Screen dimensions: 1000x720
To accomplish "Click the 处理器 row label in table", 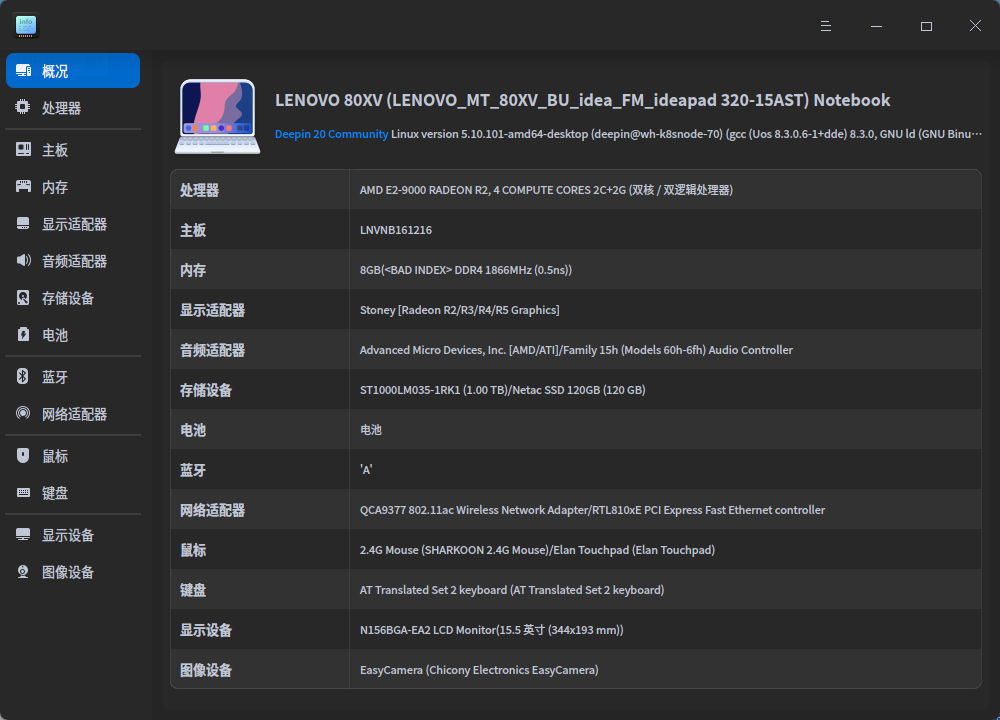I will 199,190.
